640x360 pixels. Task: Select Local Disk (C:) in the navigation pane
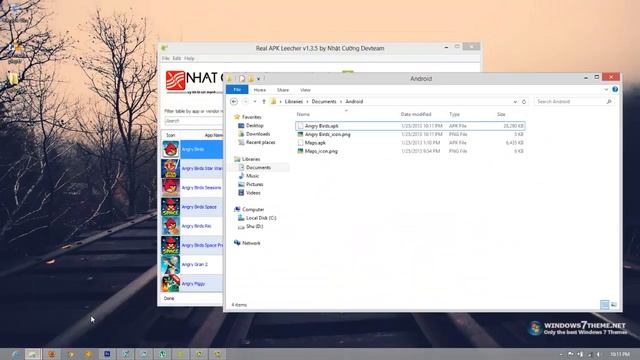pyautogui.click(x=261, y=218)
